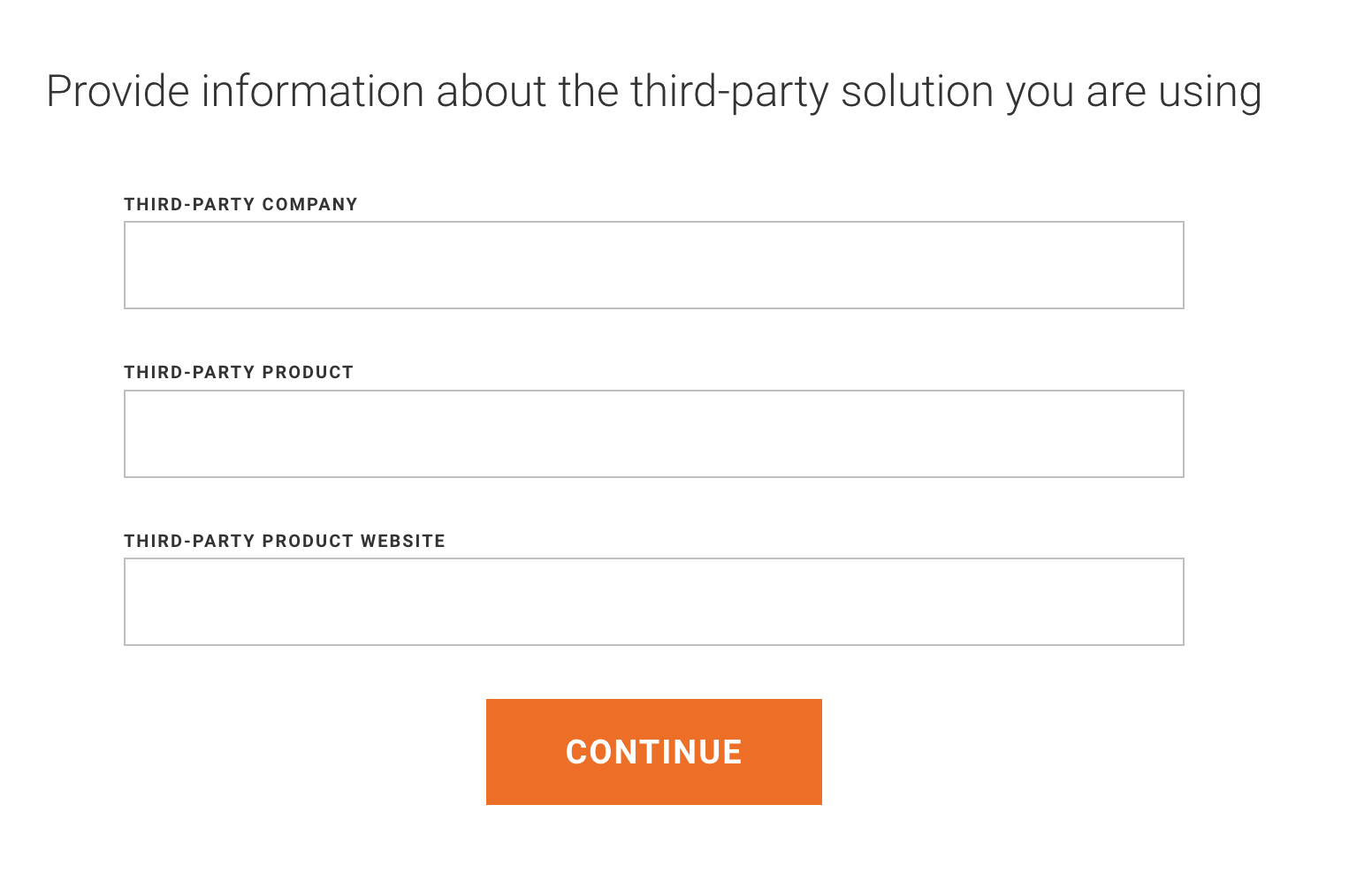Click the white space below the form
Screen dimensions: 1349x896
[x=654, y=853]
